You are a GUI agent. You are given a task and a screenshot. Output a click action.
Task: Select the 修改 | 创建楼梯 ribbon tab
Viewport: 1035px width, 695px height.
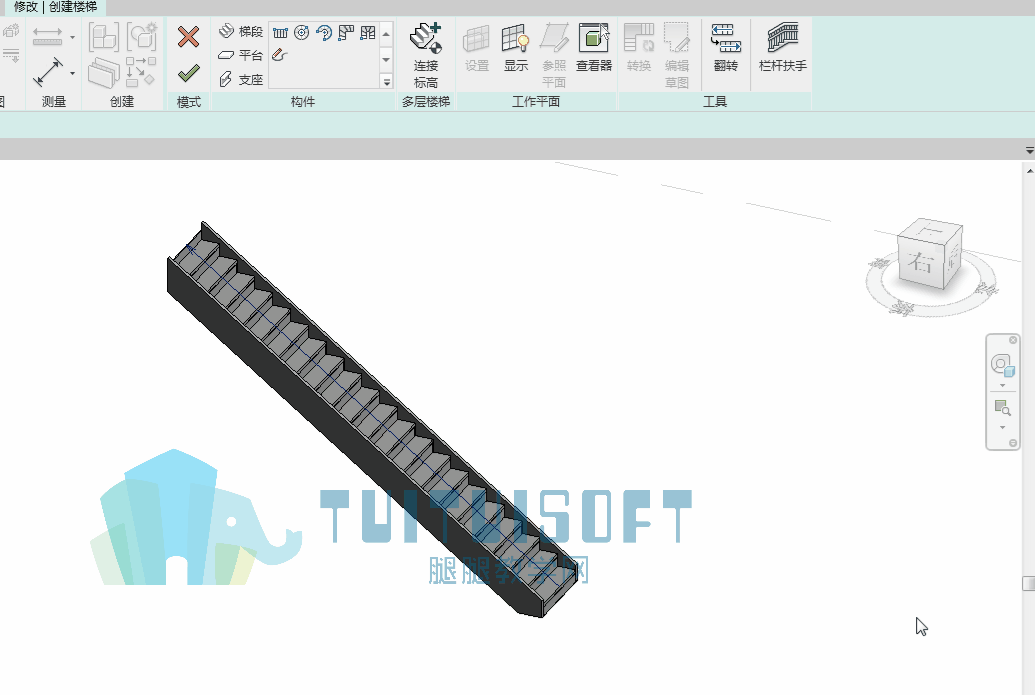coord(55,7)
